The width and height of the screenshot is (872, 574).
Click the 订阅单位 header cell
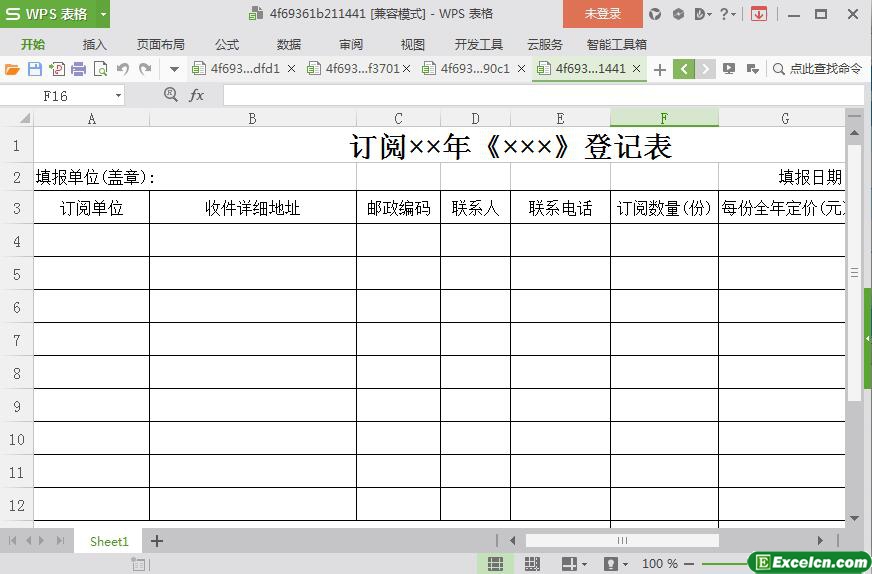tap(92, 208)
